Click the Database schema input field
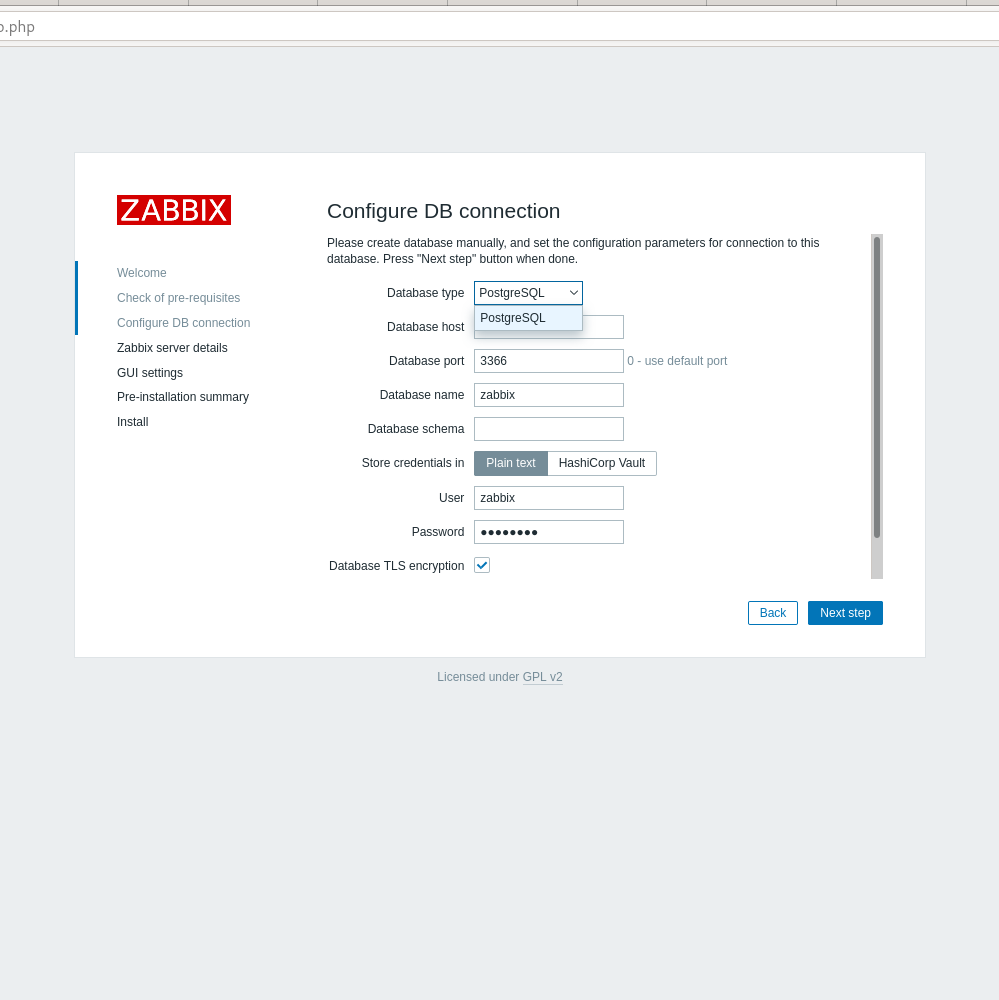Screen dimensions: 999x1000 click(x=549, y=429)
